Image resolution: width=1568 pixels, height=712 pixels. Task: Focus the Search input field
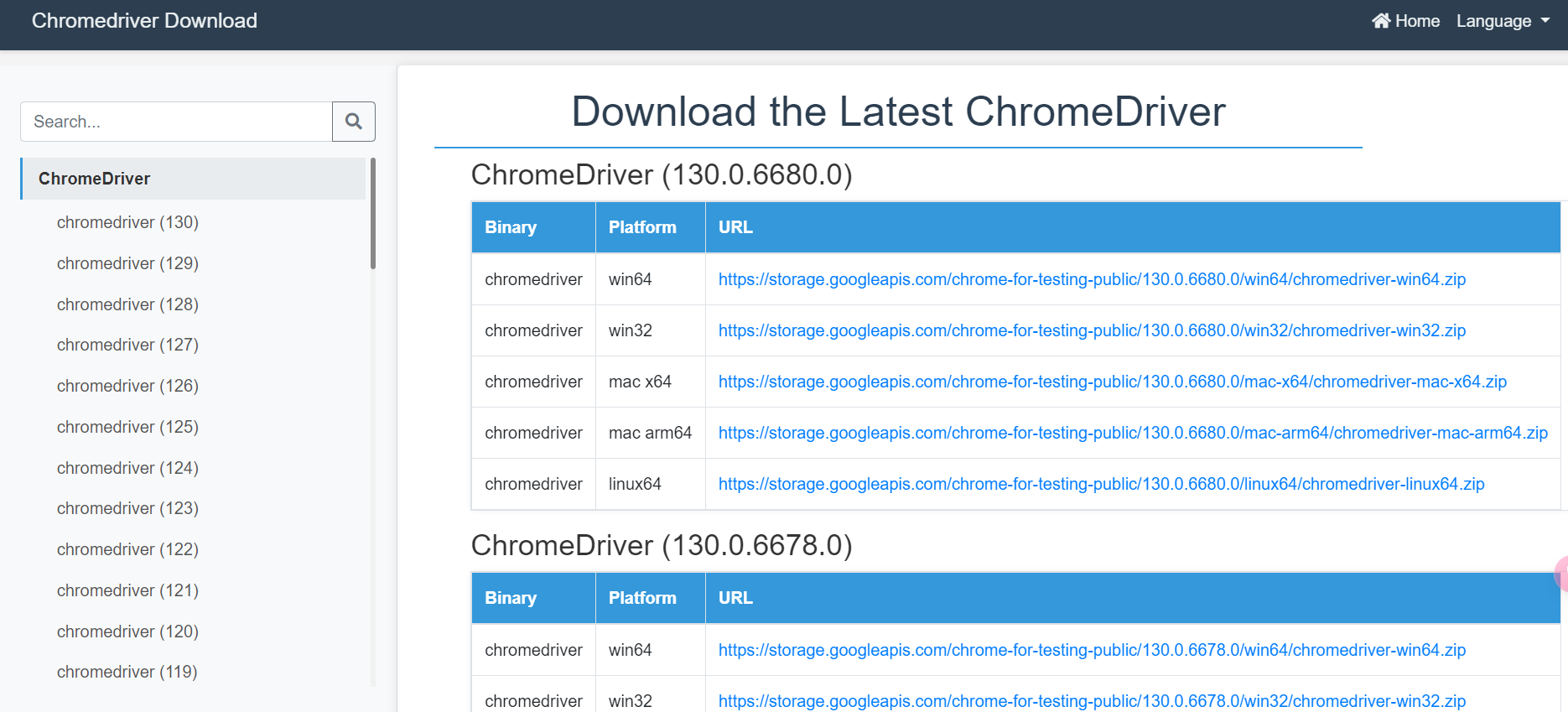[176, 122]
